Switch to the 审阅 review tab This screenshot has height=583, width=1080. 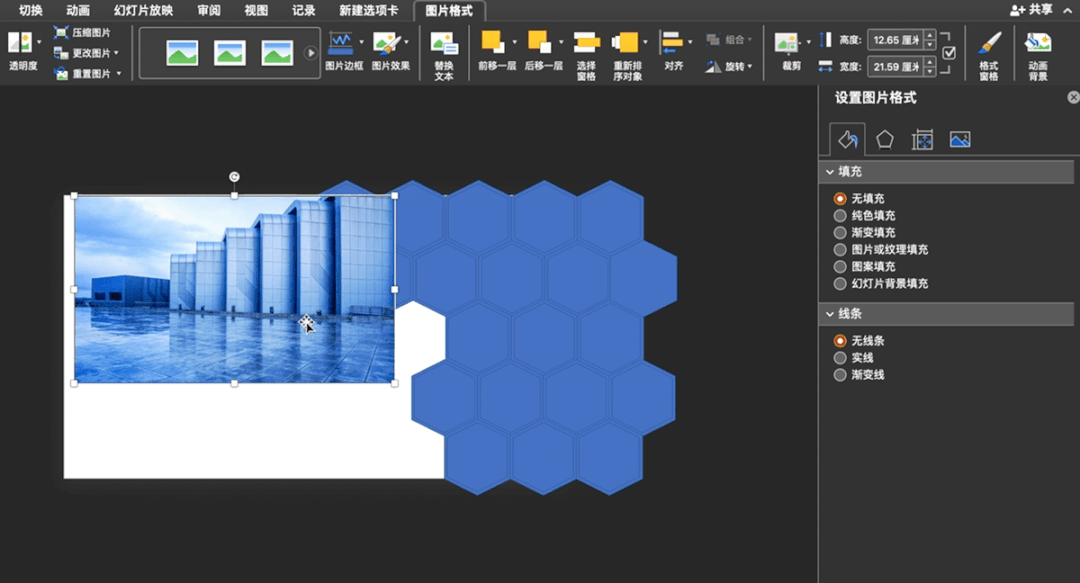(209, 10)
